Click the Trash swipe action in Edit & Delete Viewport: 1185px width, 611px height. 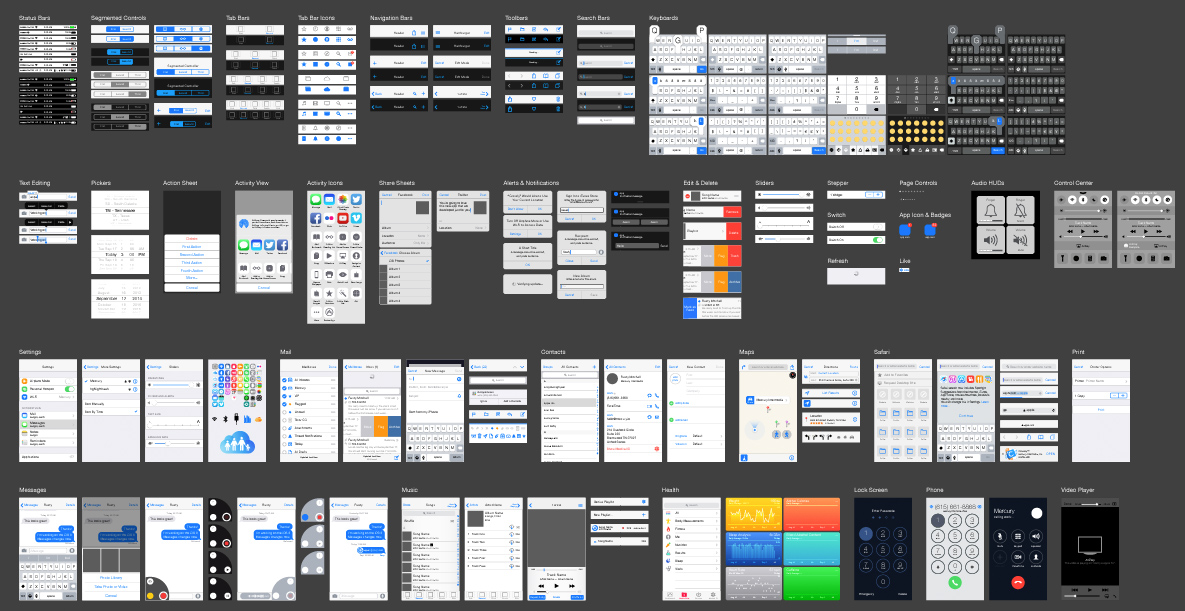pos(735,256)
